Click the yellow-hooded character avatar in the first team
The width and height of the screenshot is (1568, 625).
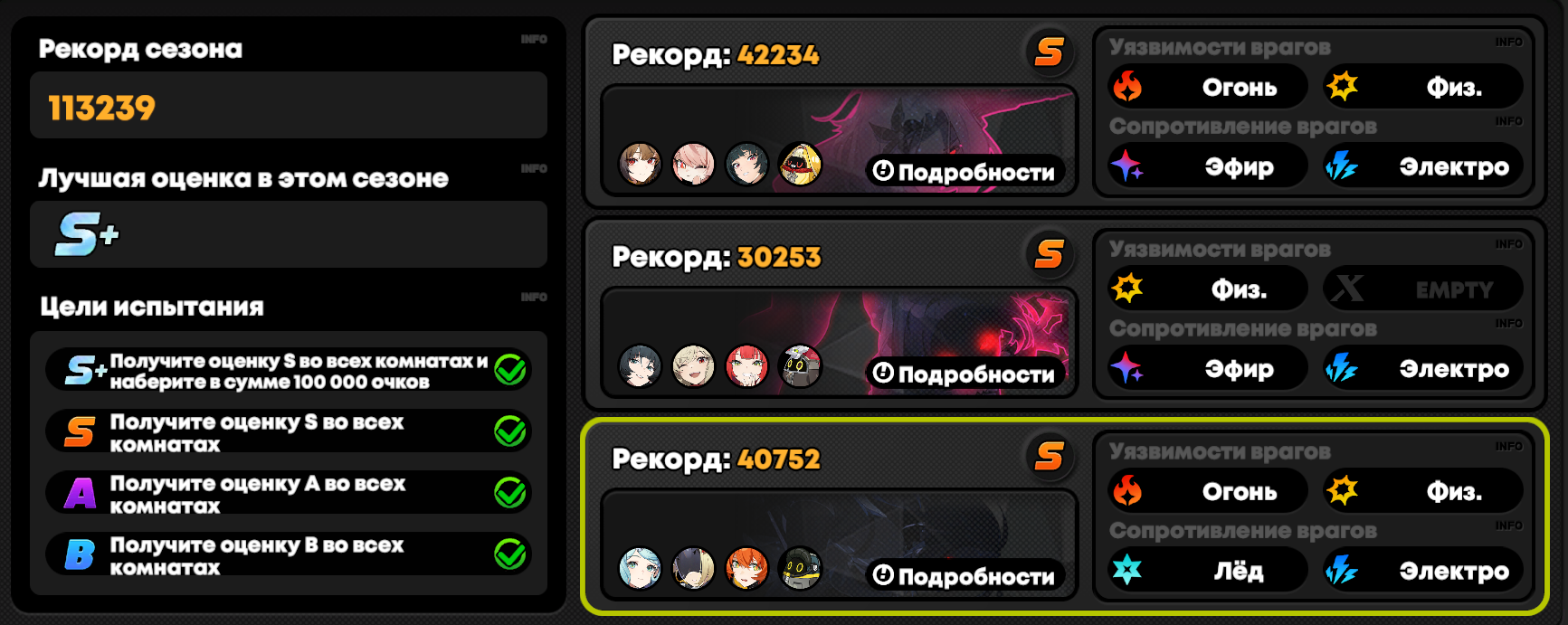point(801,165)
